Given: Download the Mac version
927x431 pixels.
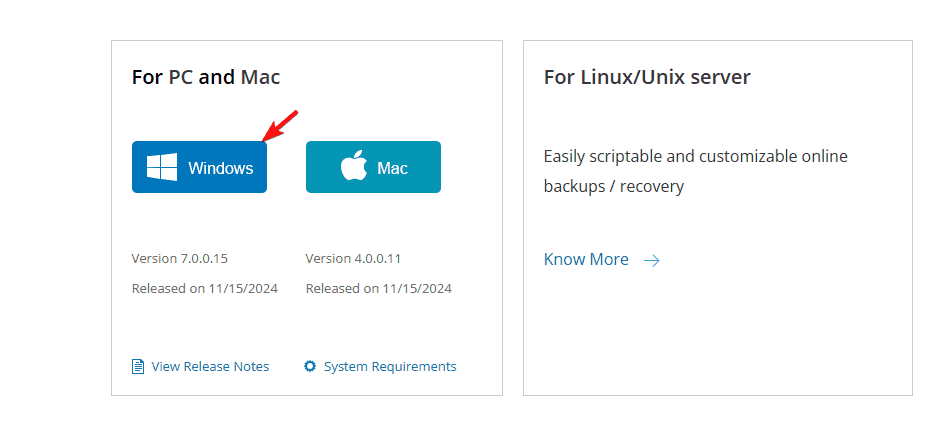Looking at the screenshot, I should tap(373, 167).
